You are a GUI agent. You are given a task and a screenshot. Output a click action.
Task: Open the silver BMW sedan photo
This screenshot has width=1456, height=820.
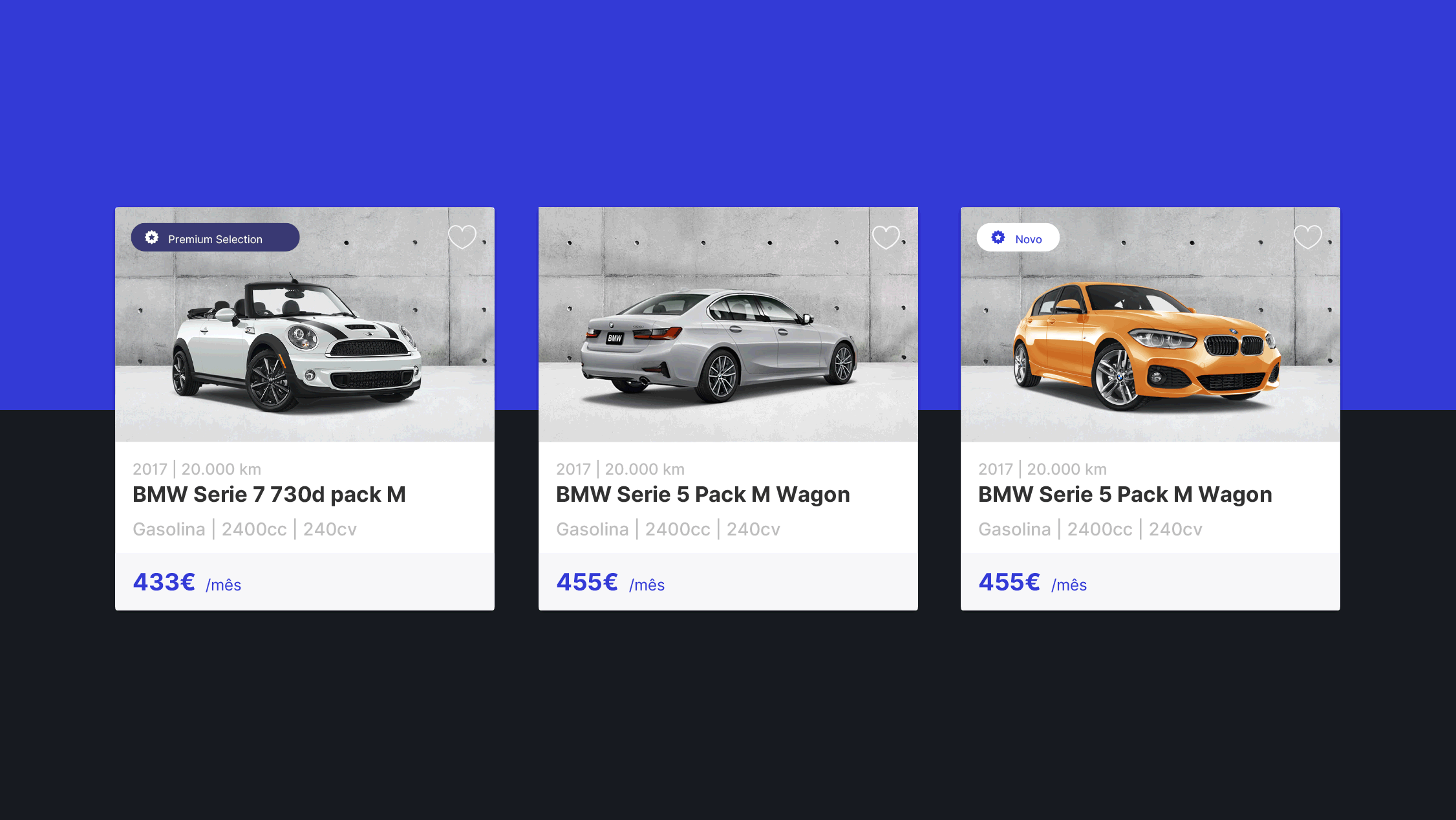pyautogui.click(x=728, y=325)
